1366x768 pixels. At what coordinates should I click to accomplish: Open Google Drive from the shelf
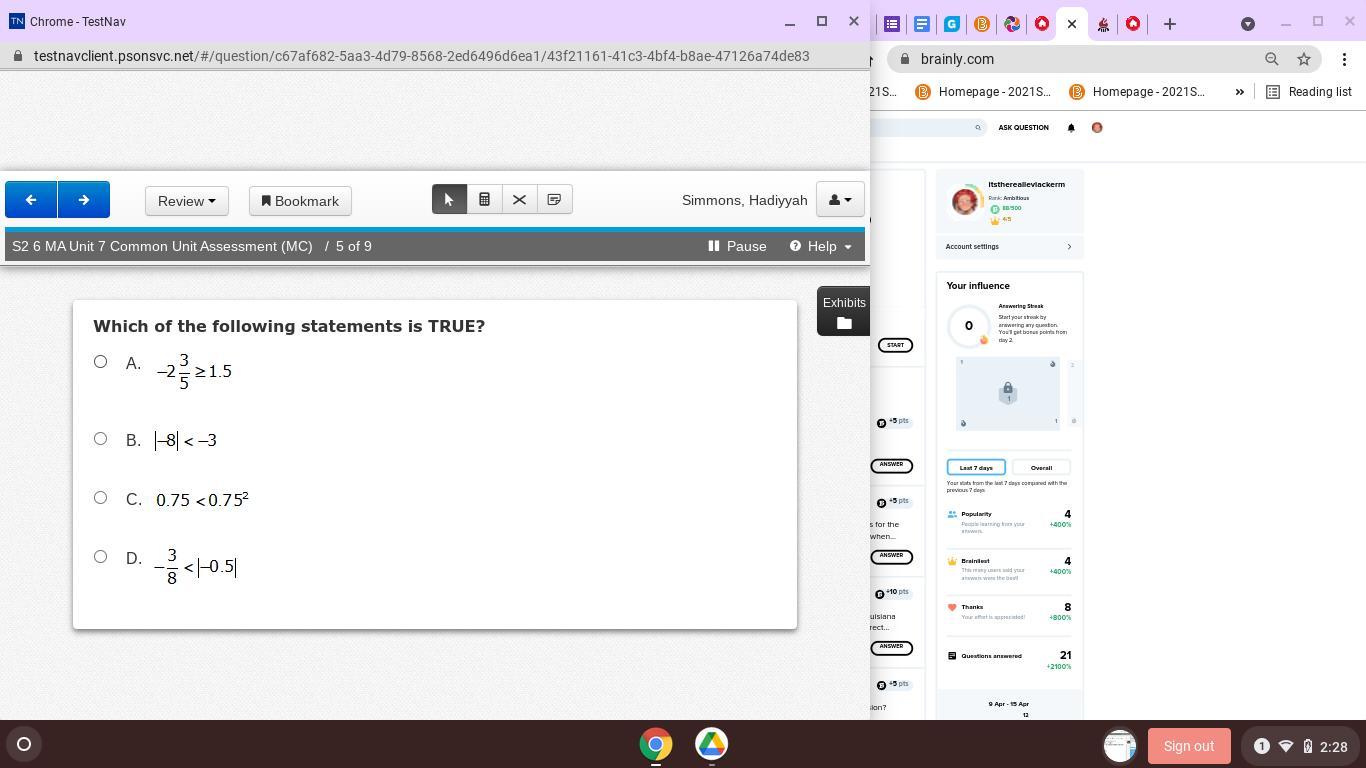tap(712, 744)
